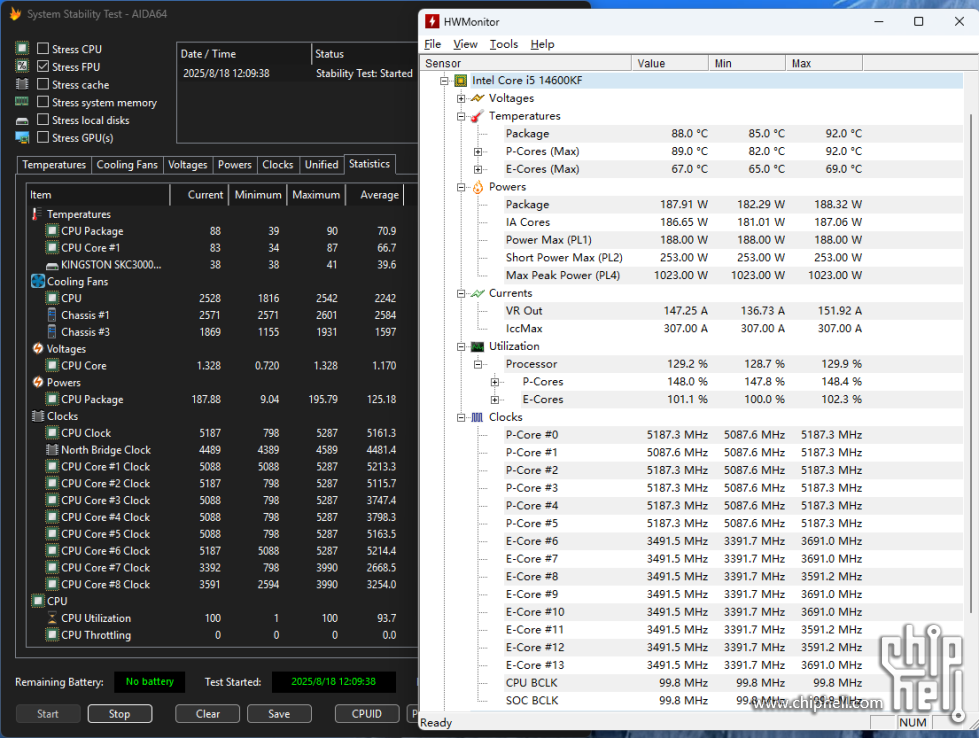Screen dimensions: 979x738
Task: Click the flame icon beside HWMonitor Powers
Action: tap(478, 187)
